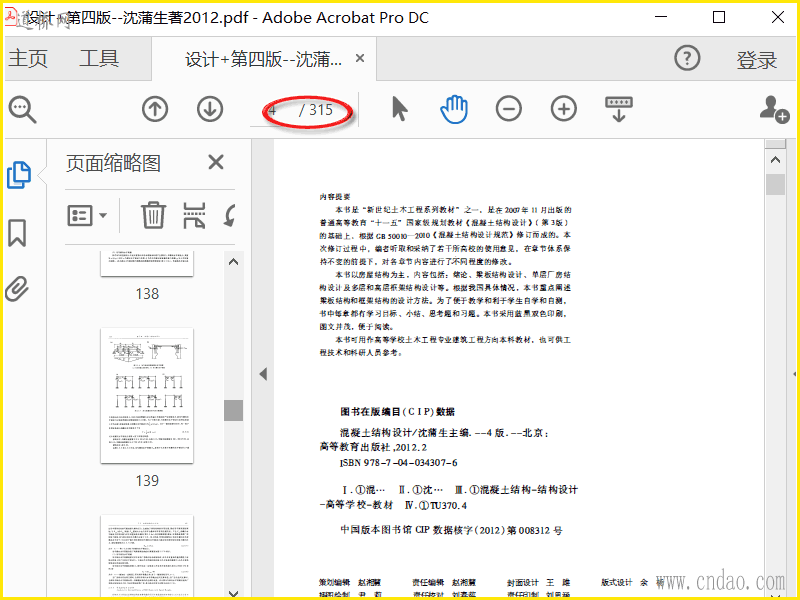Click the document vertical scrollbar handle
This screenshot has height=600, width=800.
tap(776, 184)
